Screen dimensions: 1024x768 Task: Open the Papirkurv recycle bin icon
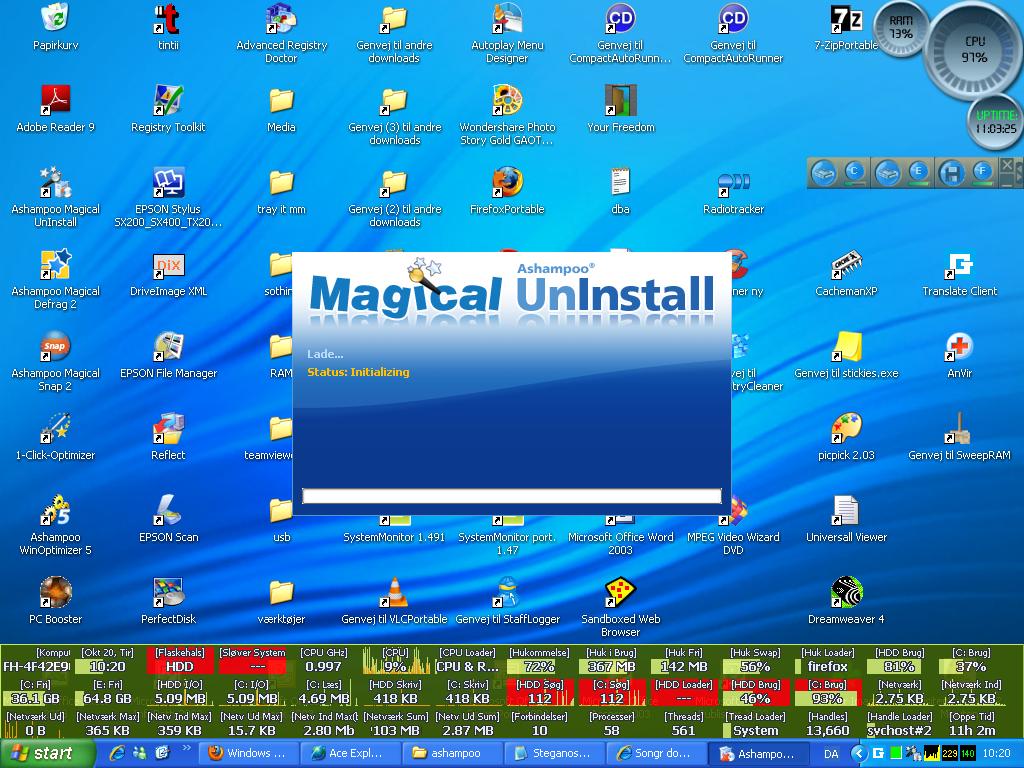(55, 19)
